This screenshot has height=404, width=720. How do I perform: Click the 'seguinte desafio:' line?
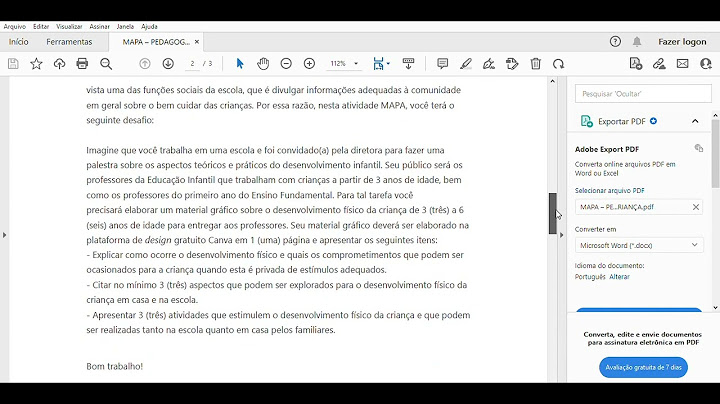click(120, 120)
